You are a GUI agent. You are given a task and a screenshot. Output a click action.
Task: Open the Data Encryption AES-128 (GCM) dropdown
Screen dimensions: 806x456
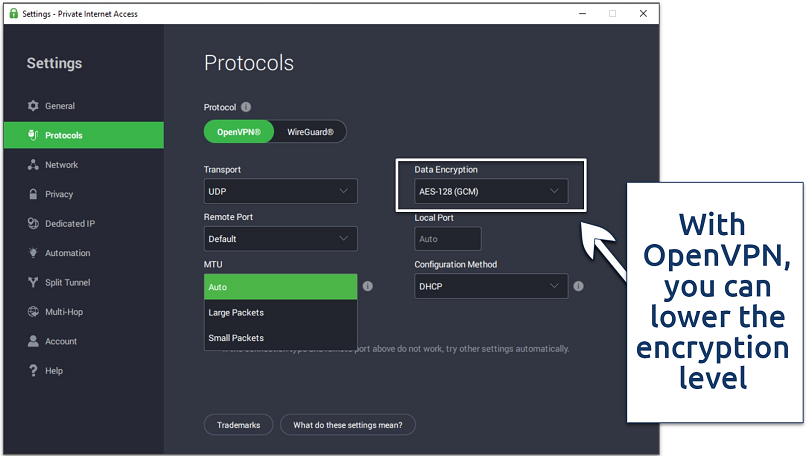pos(491,191)
